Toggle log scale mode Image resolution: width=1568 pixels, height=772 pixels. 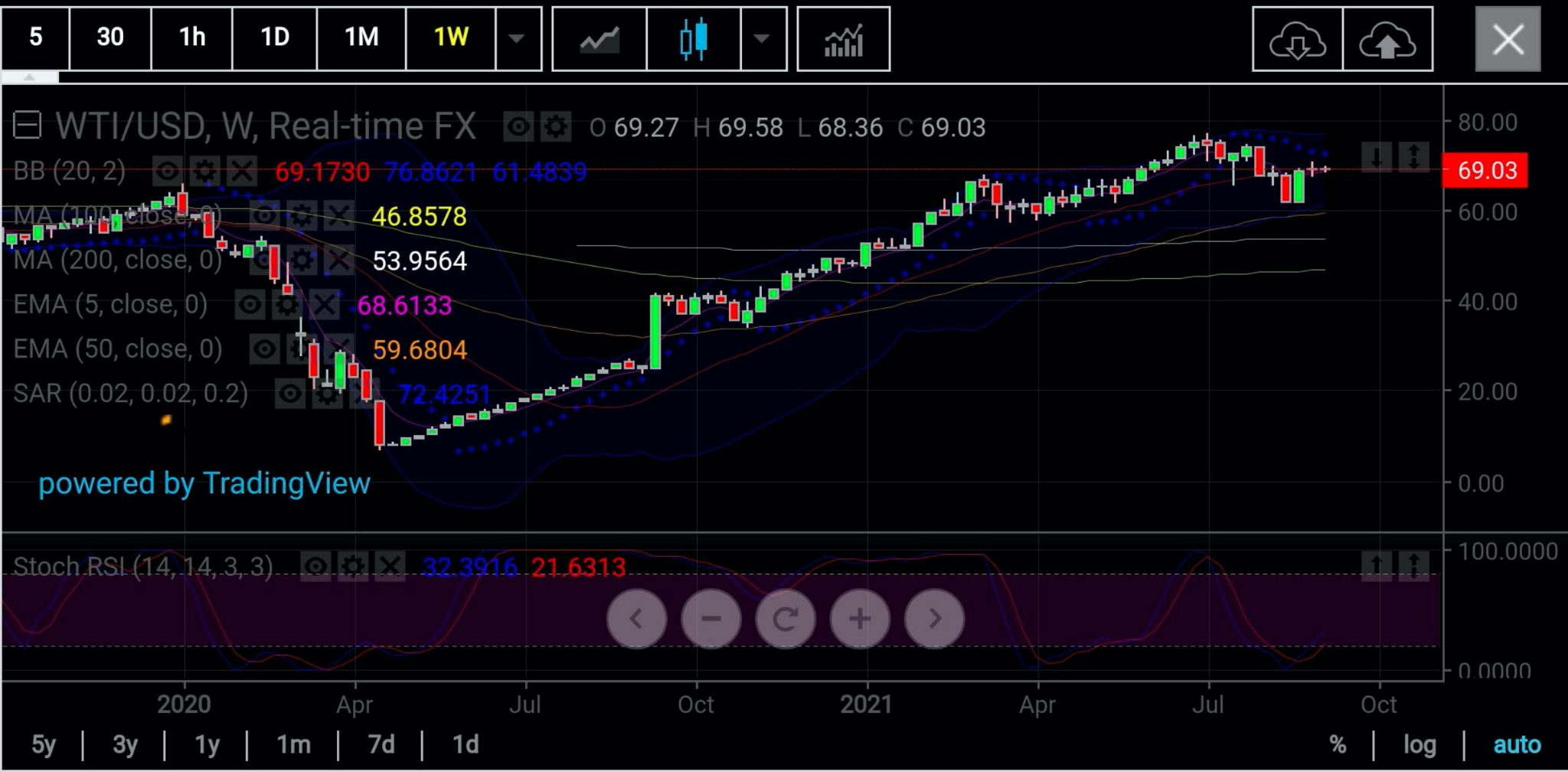point(1419,744)
